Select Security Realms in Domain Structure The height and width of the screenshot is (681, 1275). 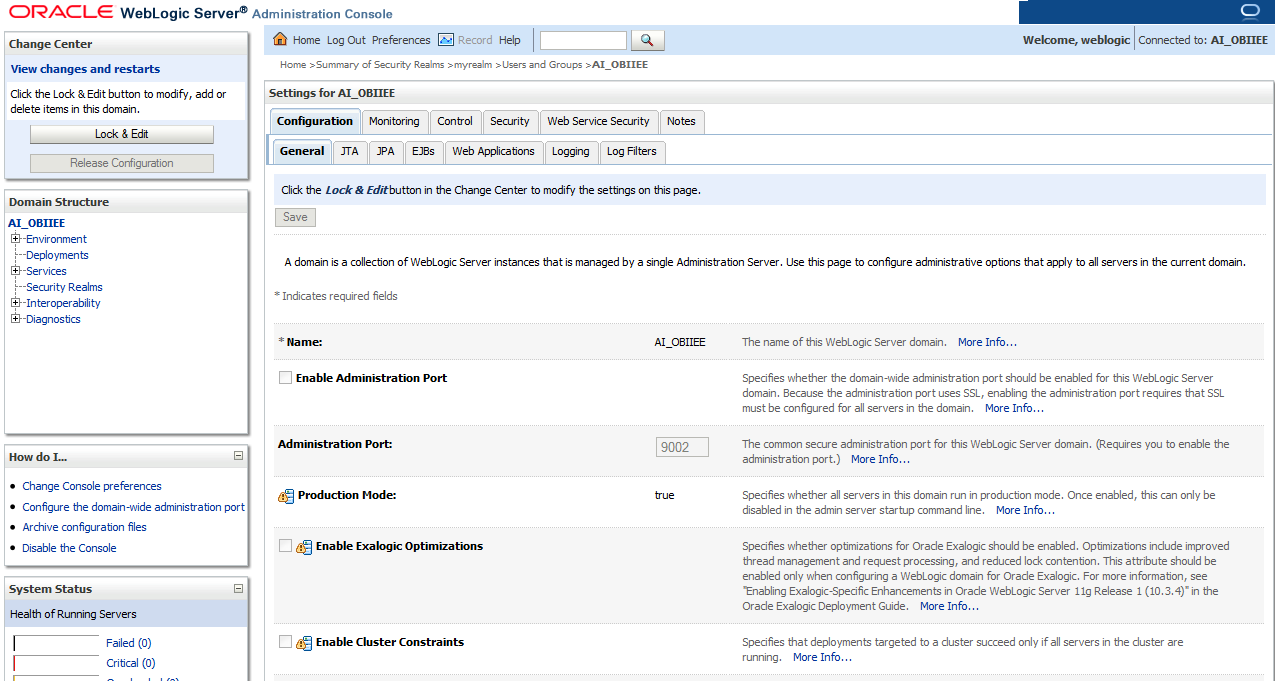point(64,287)
